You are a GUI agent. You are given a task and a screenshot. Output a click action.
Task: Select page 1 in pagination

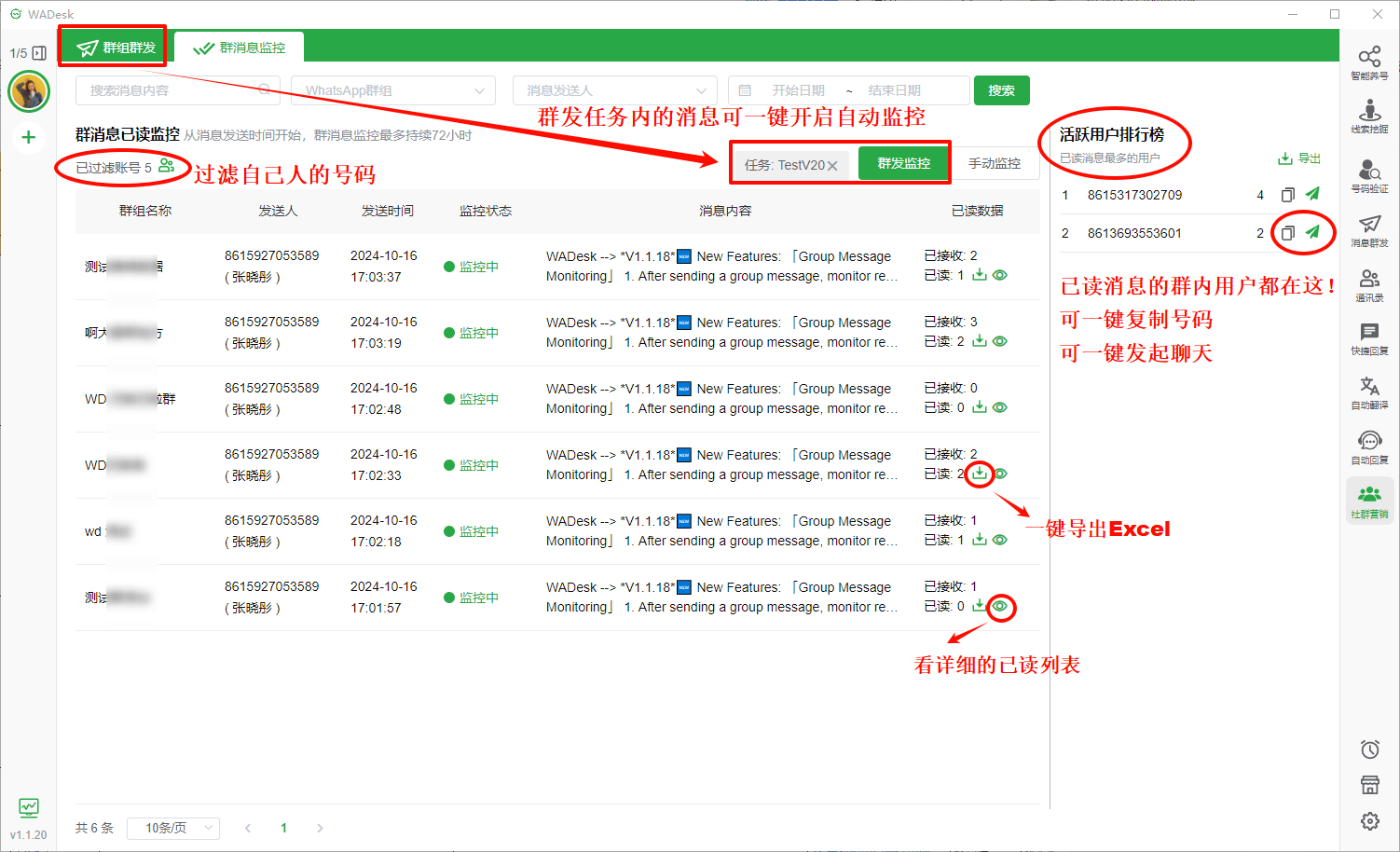(x=283, y=828)
